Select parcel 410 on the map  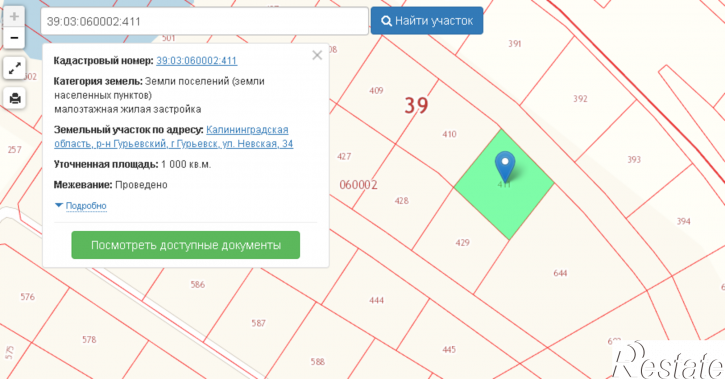click(449, 134)
